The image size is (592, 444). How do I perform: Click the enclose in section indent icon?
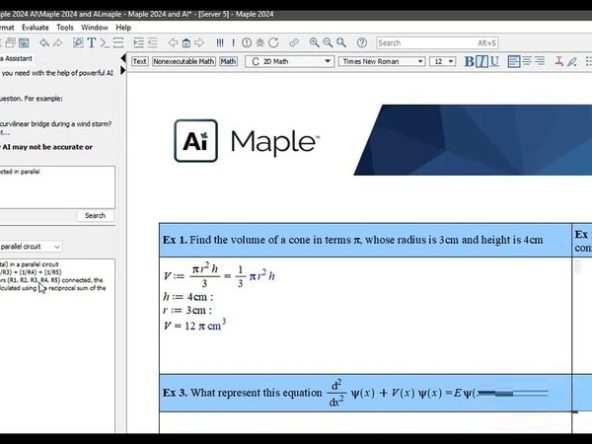click(x=139, y=43)
